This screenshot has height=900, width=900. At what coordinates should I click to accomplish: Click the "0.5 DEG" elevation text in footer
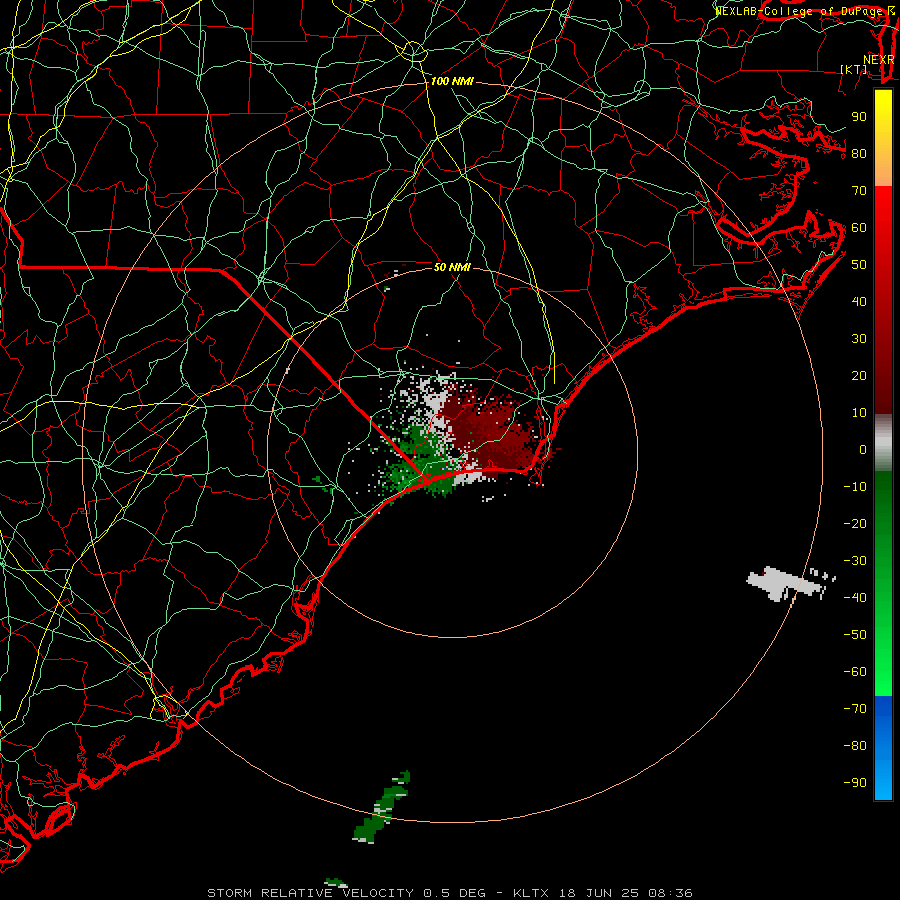[454, 893]
